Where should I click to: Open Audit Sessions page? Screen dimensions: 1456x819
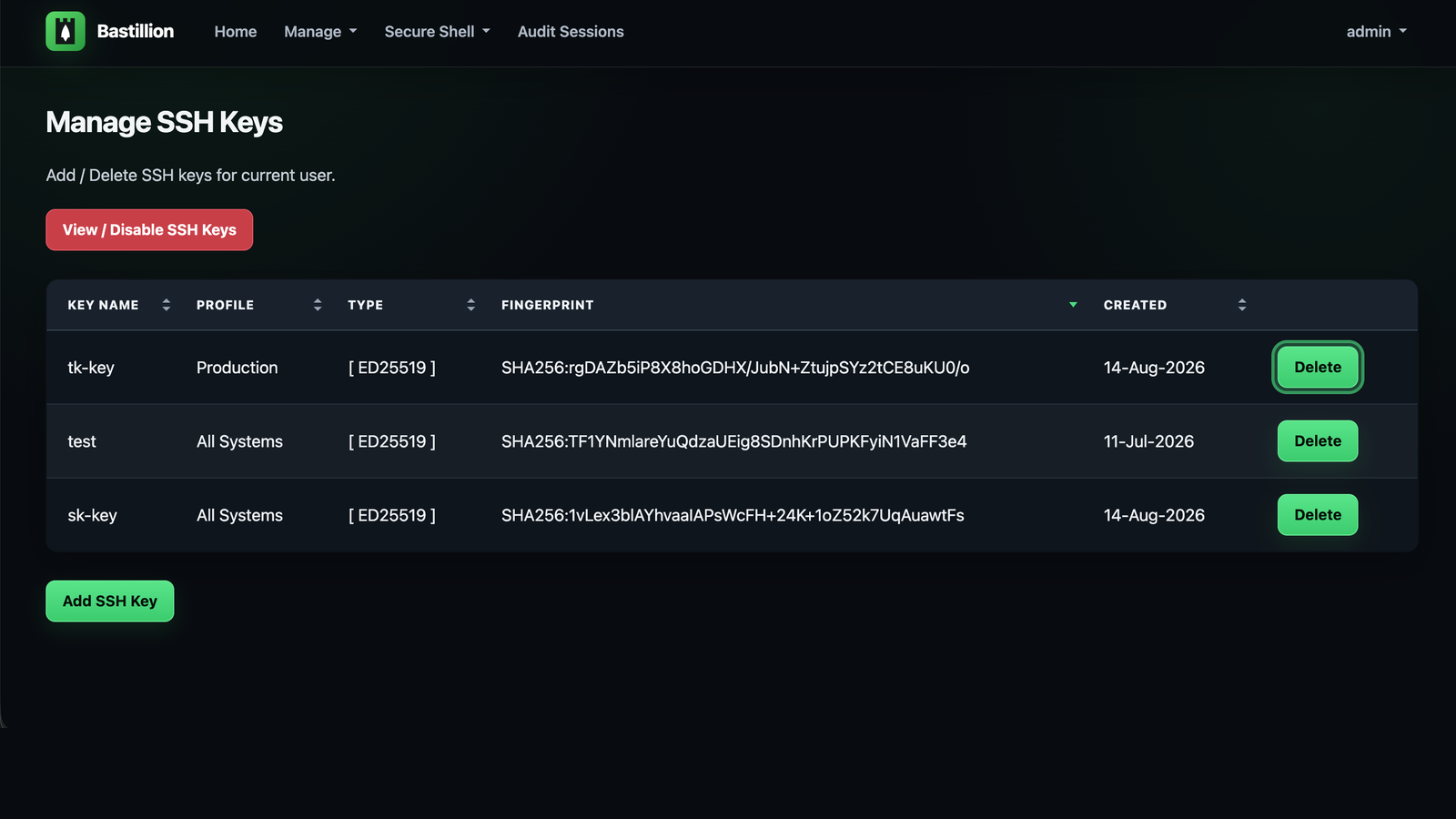[x=571, y=31]
